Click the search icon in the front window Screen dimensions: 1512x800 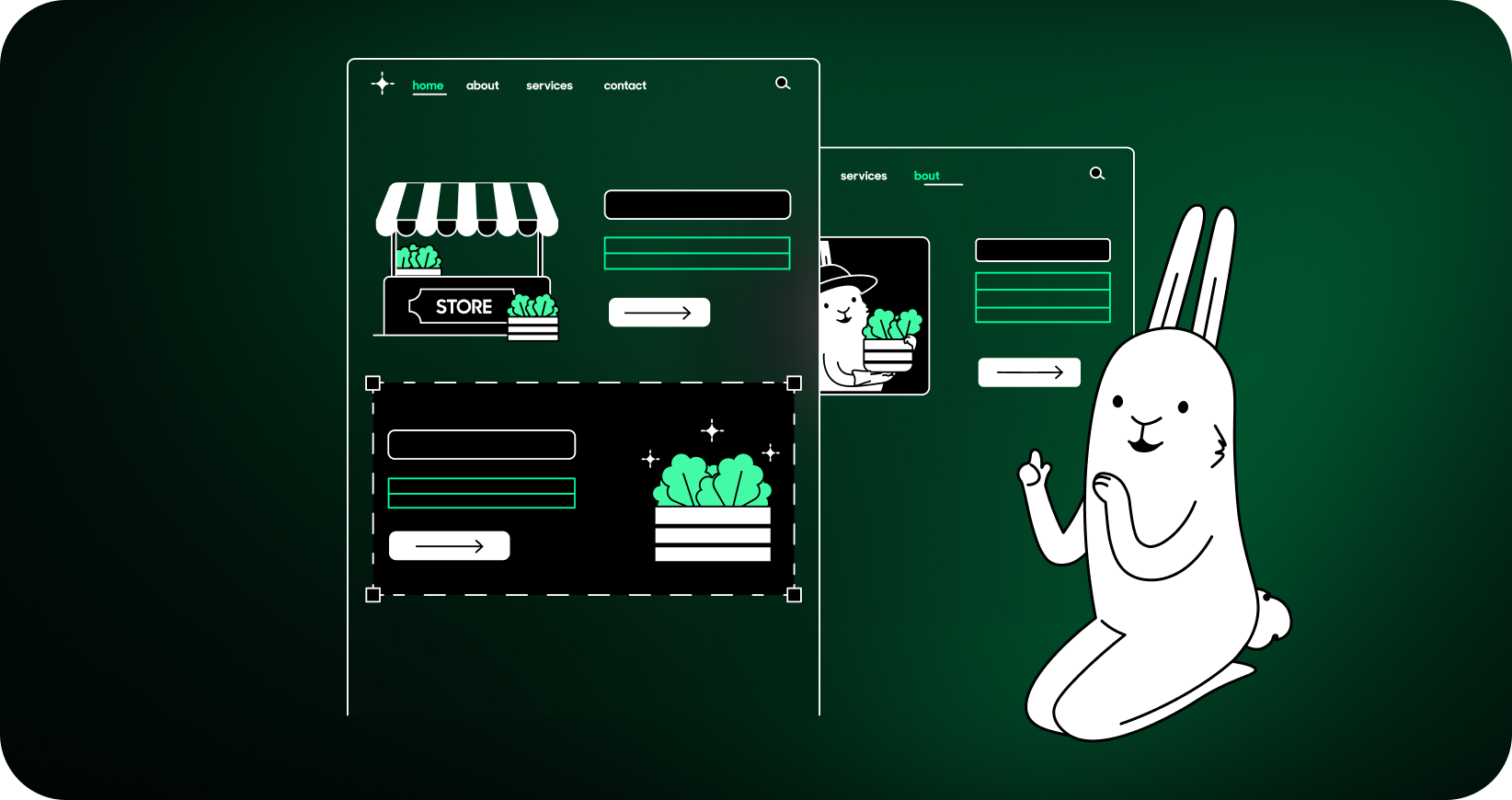783,84
